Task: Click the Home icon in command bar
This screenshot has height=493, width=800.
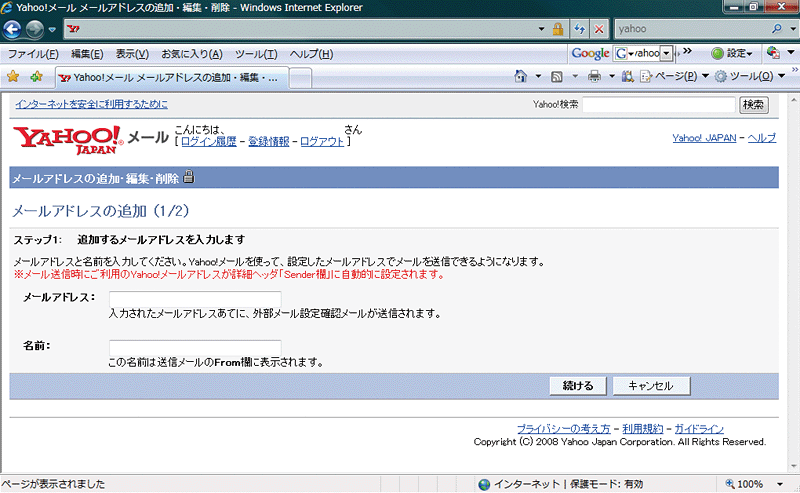Action: point(520,77)
